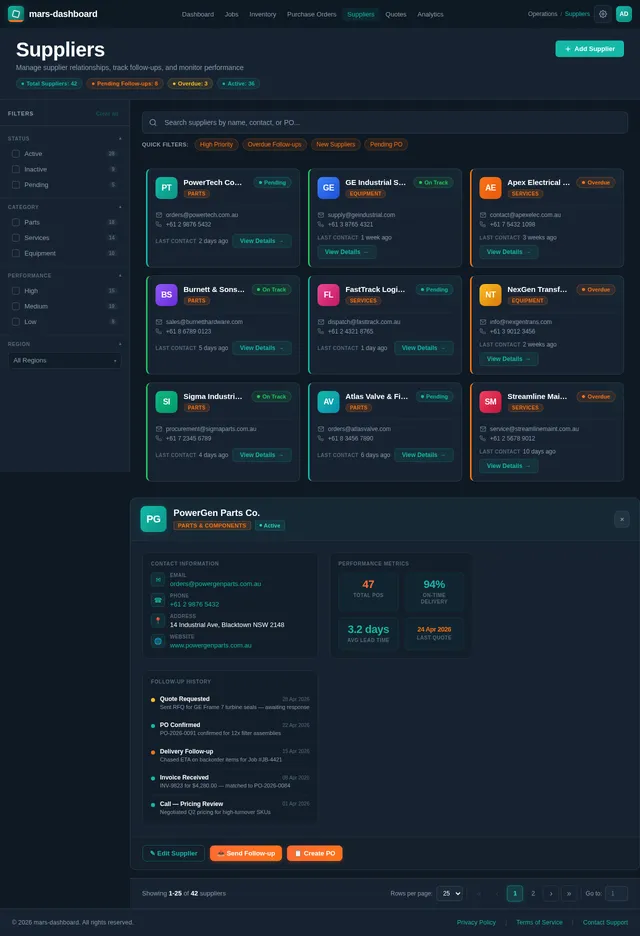
Task: Click the Add Supplier button
Action: tap(589, 49)
